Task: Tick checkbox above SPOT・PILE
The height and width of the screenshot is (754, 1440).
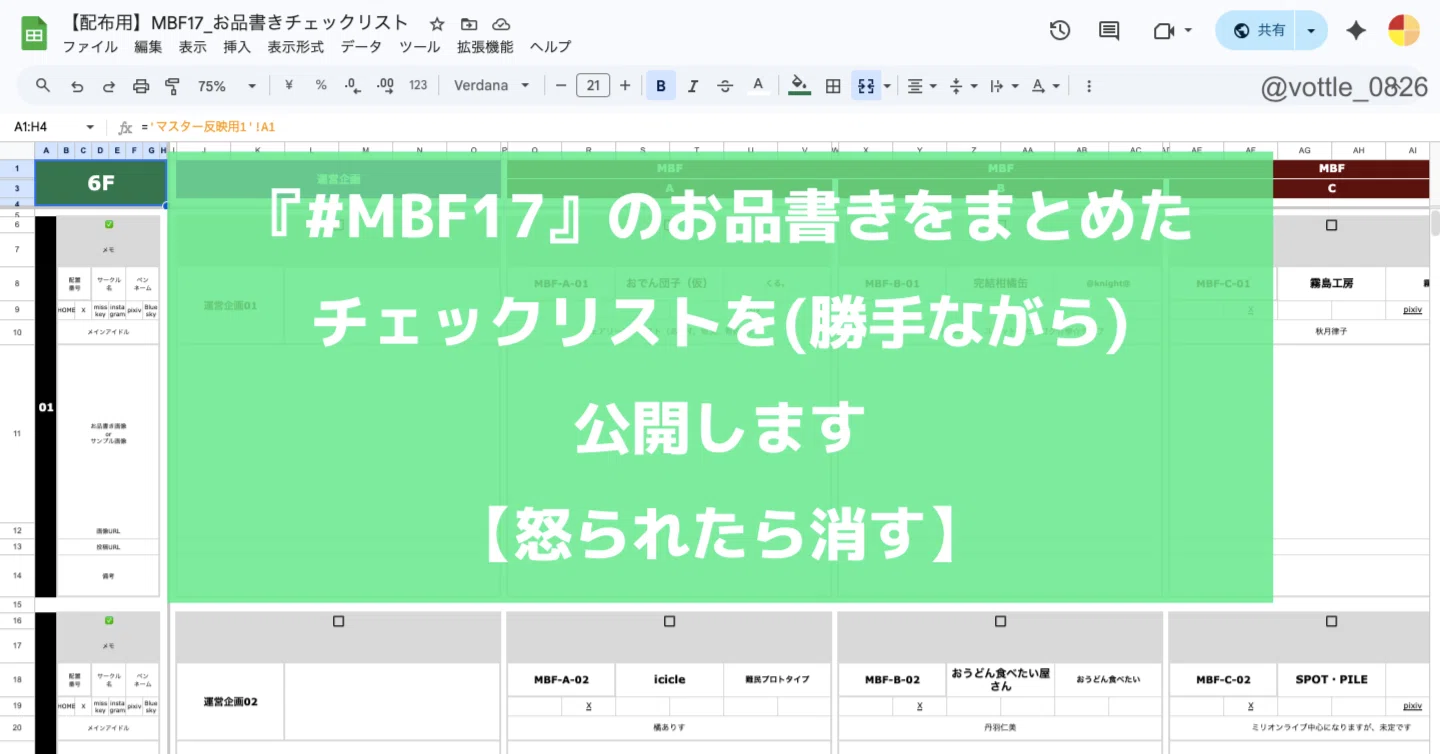Action: (1331, 621)
